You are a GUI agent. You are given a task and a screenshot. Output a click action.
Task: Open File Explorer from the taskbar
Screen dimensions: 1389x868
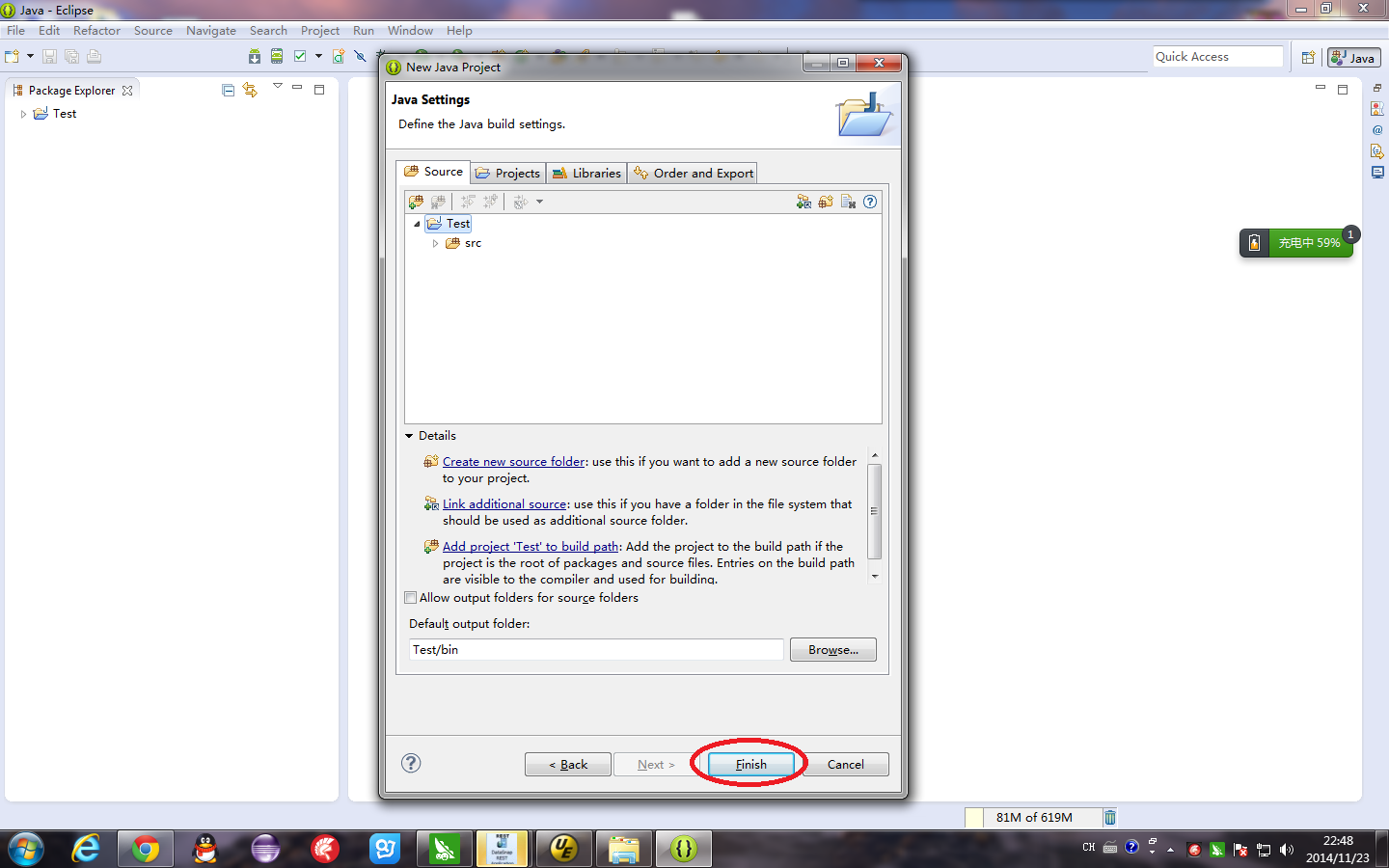pos(623,849)
